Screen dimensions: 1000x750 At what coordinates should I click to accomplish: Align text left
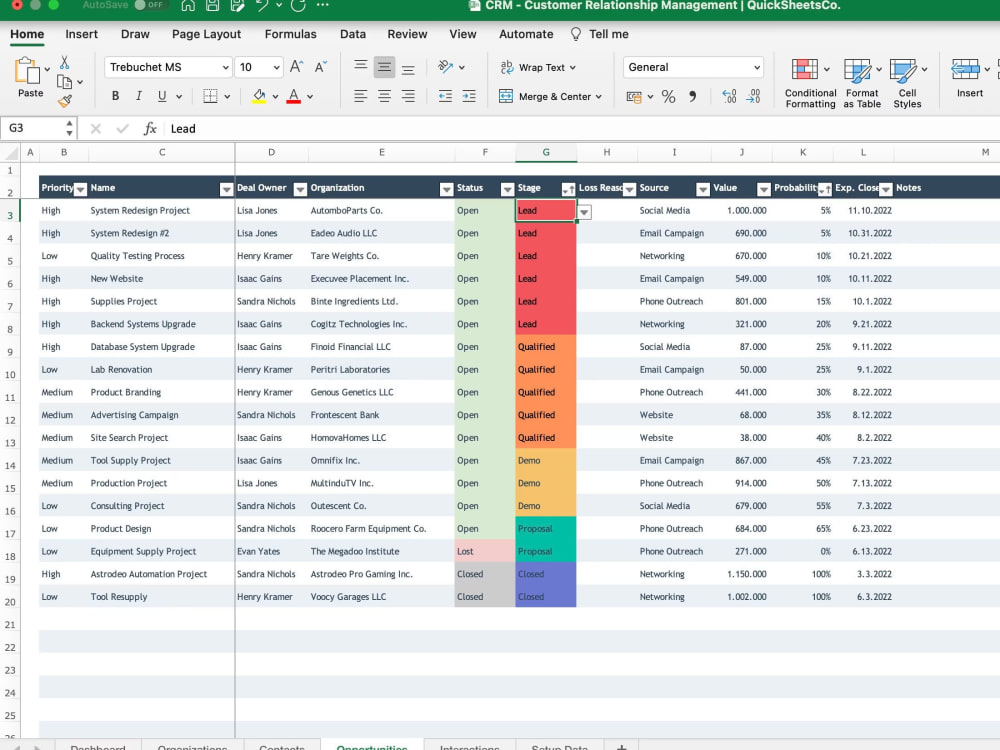click(x=360, y=96)
